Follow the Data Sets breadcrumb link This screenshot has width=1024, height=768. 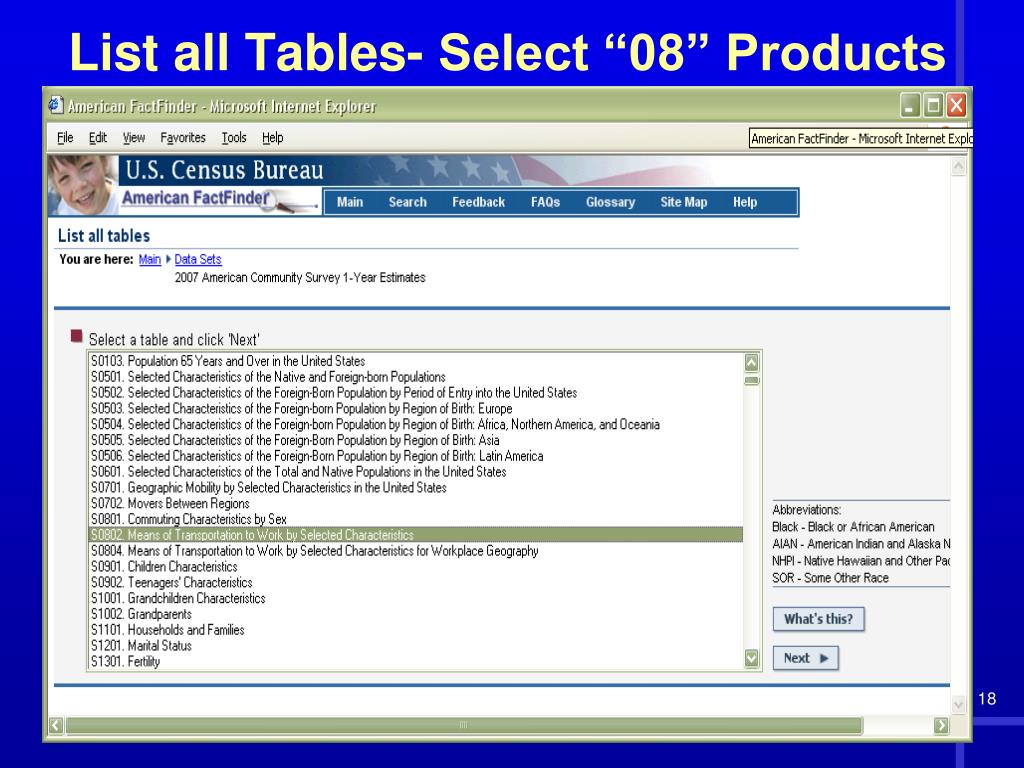[x=198, y=259]
